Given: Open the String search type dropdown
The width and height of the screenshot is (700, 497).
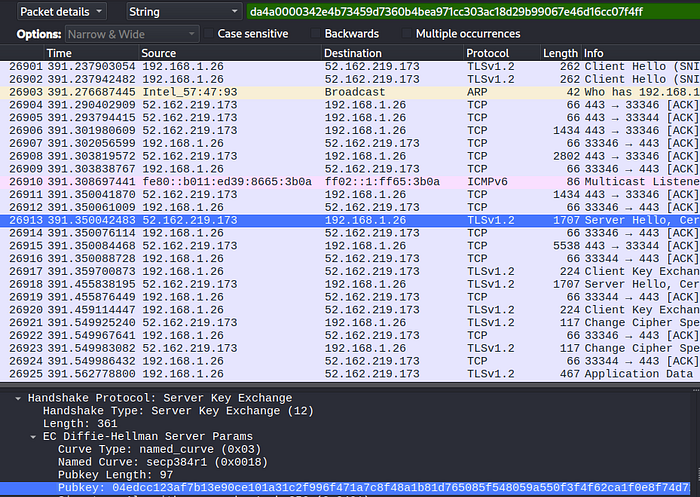Looking at the screenshot, I should 181,12.
